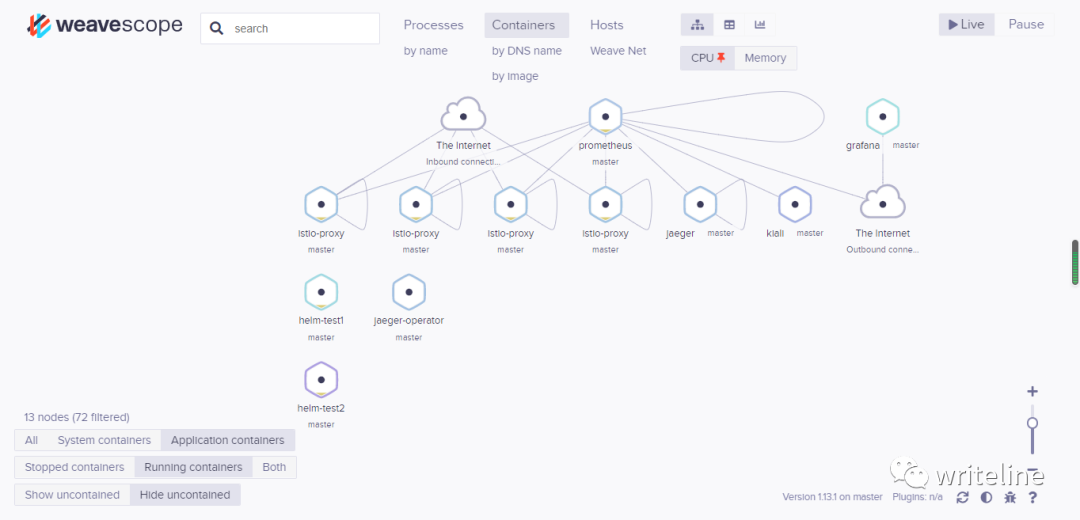The image size is (1080, 520).
Task: Switch to the resources chart view icon
Action: (x=760, y=25)
